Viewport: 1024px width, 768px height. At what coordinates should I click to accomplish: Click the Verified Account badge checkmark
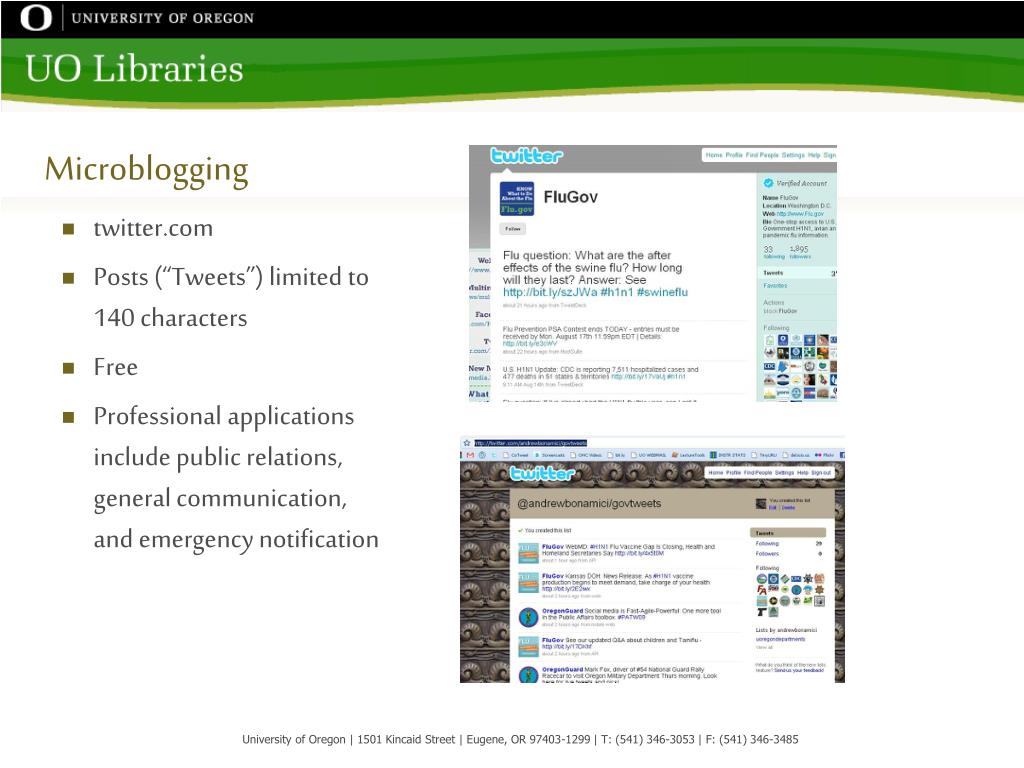[768, 183]
